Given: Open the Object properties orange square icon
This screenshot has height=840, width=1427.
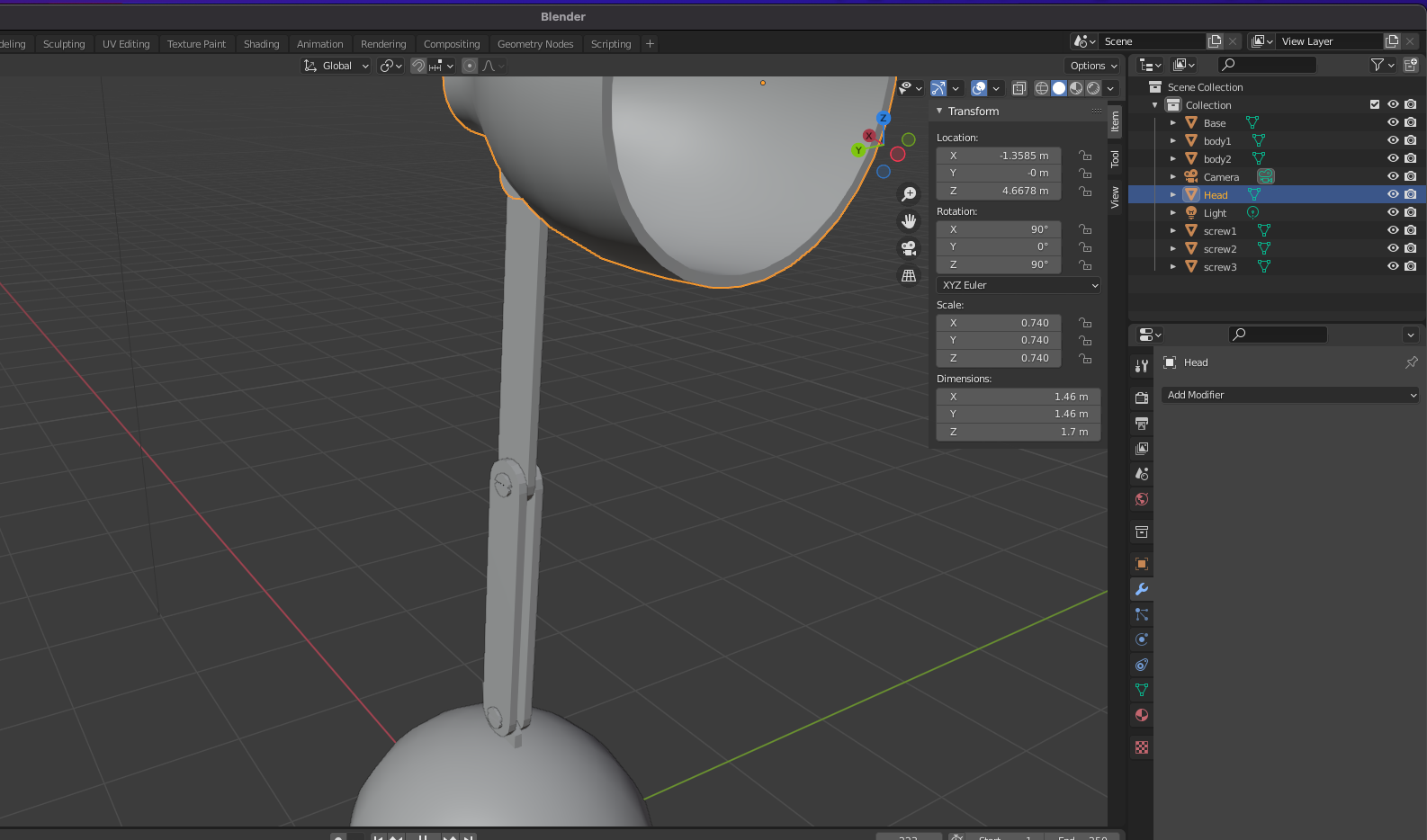Looking at the screenshot, I should click(x=1142, y=564).
